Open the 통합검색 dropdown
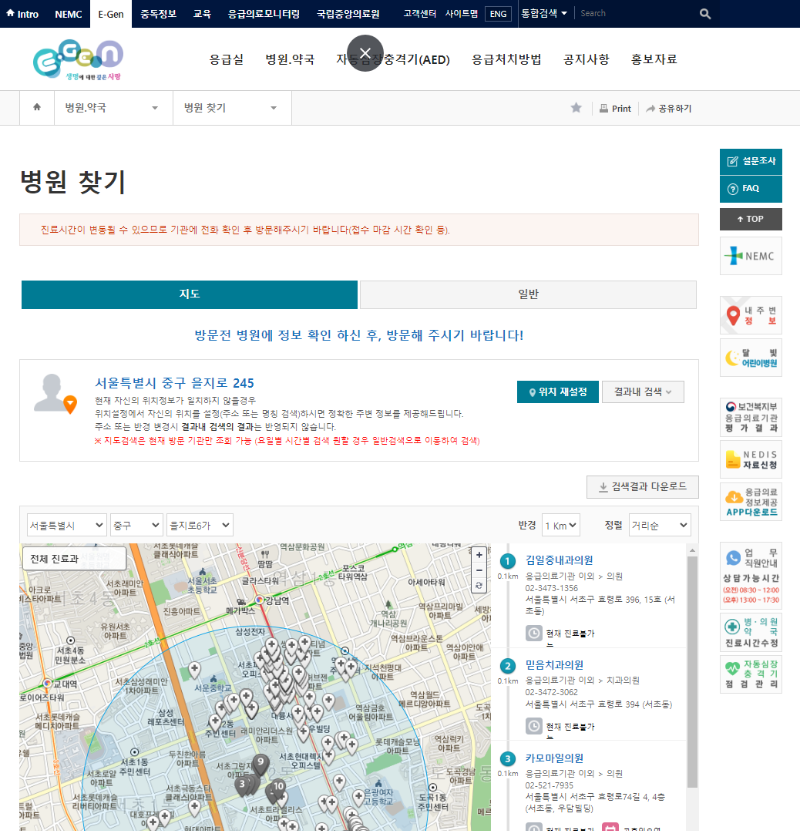Screen dimensions: 800x831 click(x=544, y=13)
